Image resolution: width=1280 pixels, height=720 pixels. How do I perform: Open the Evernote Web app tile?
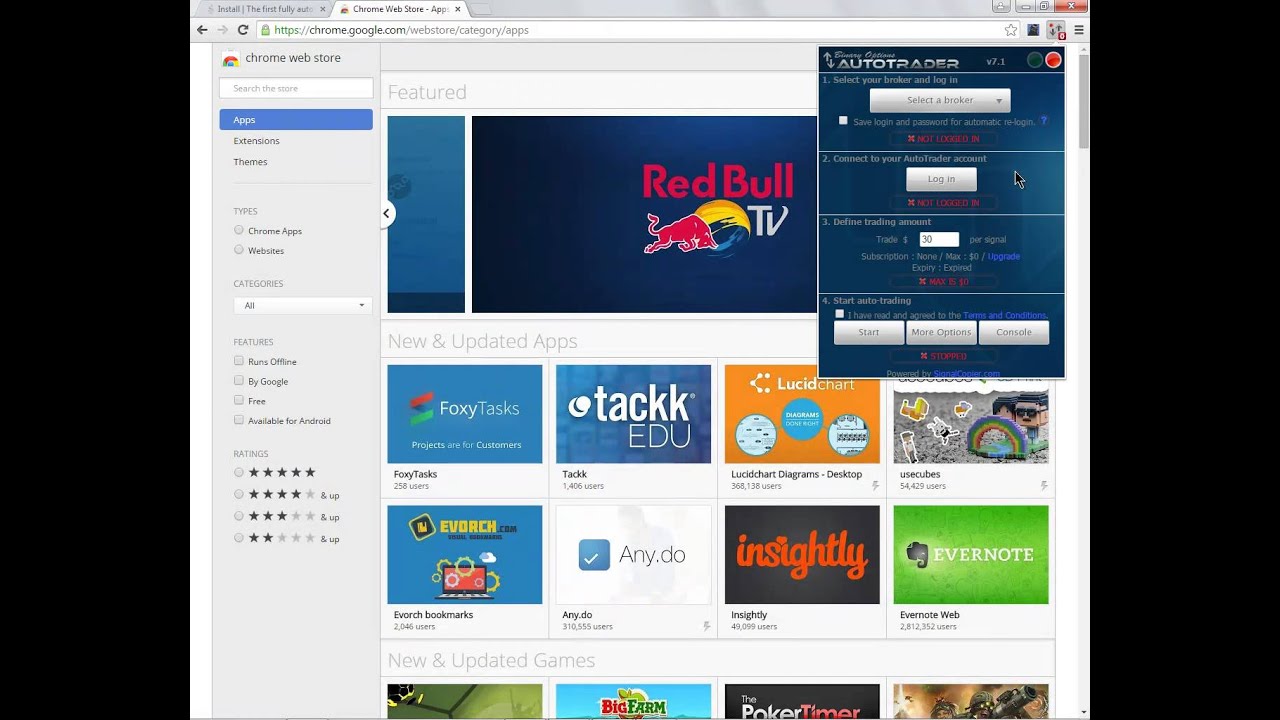971,555
